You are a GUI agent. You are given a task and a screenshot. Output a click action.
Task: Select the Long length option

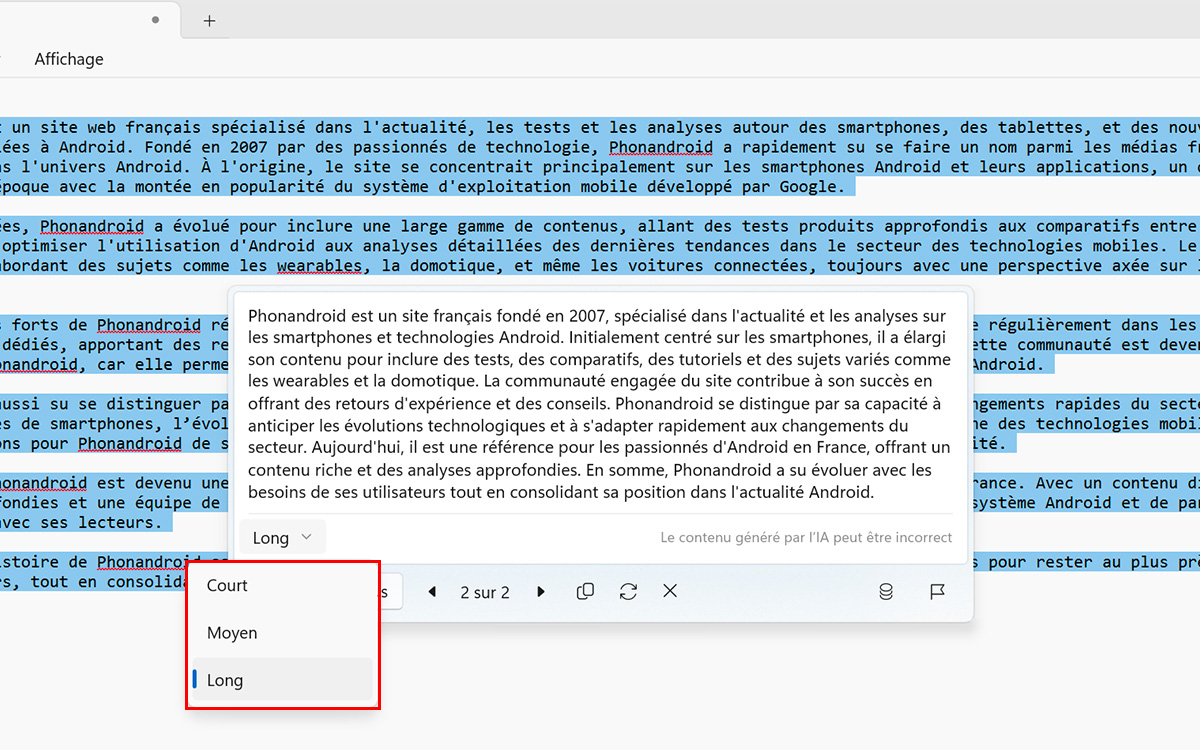[x=281, y=680]
